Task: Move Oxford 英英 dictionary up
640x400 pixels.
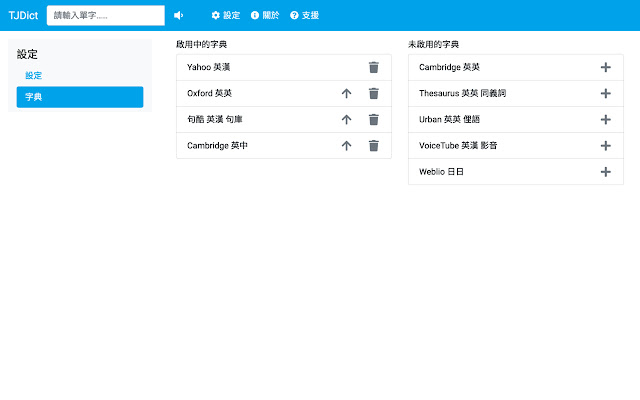Action: [346, 93]
